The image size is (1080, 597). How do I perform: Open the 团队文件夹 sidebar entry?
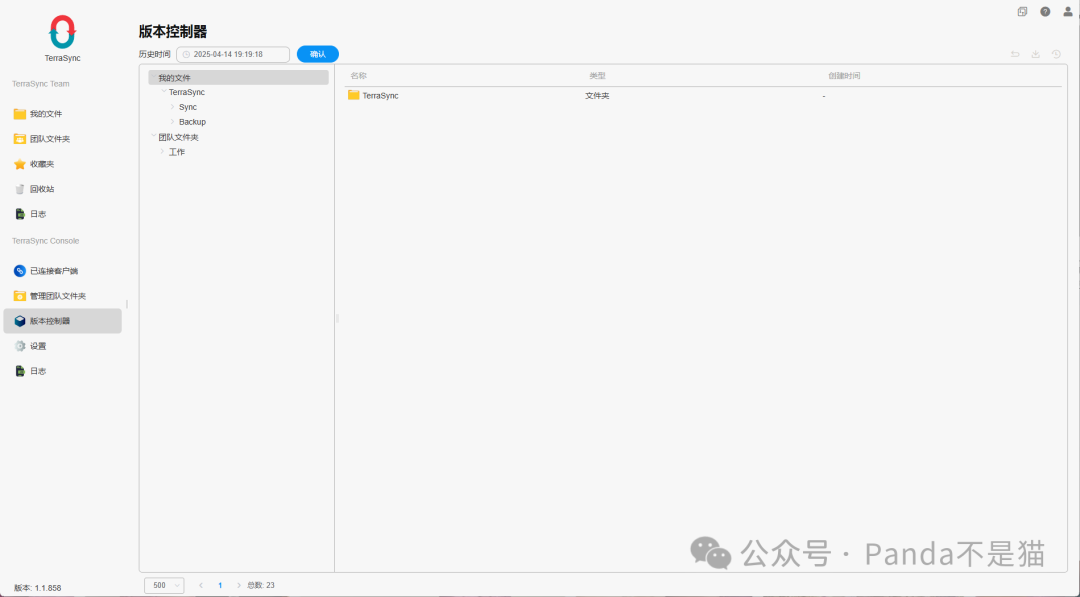58,138
